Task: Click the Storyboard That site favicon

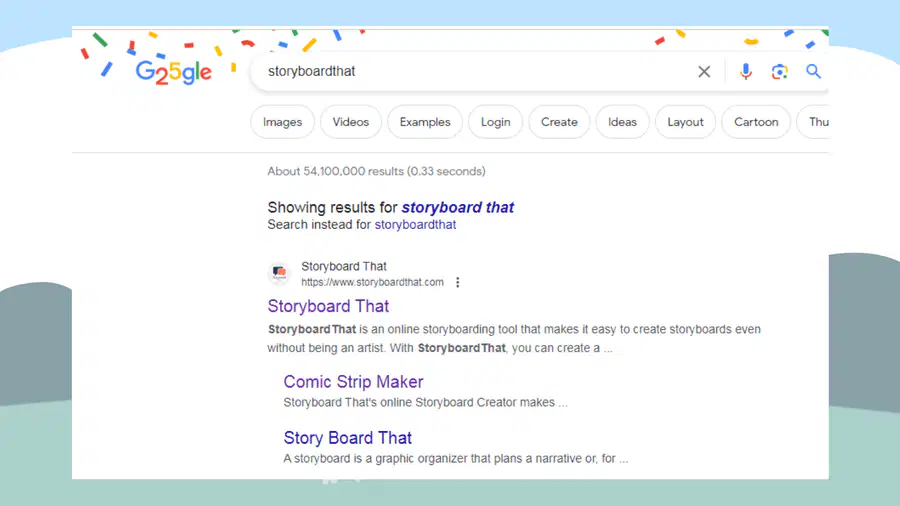Action: point(280,273)
